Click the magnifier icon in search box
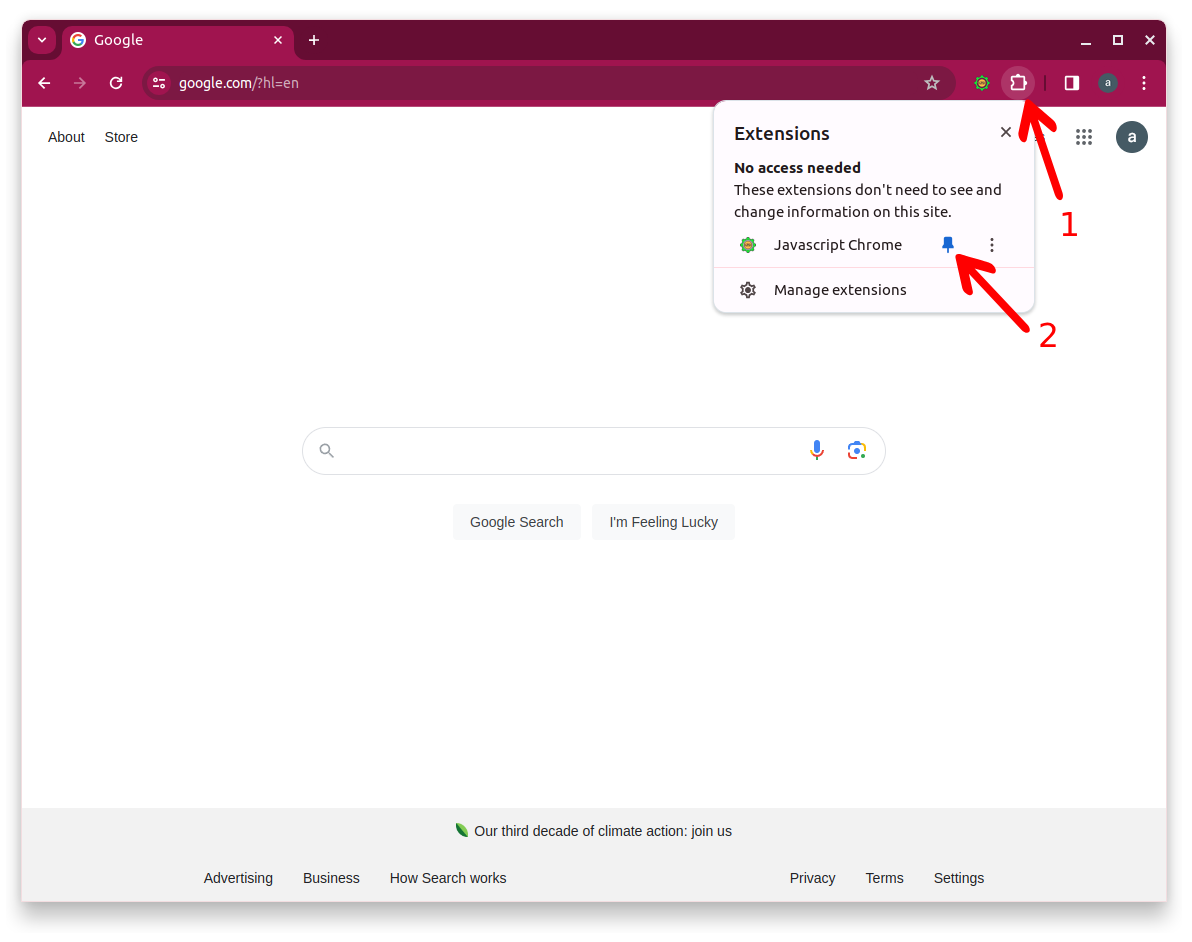The image size is (1192, 942). pyautogui.click(x=326, y=451)
